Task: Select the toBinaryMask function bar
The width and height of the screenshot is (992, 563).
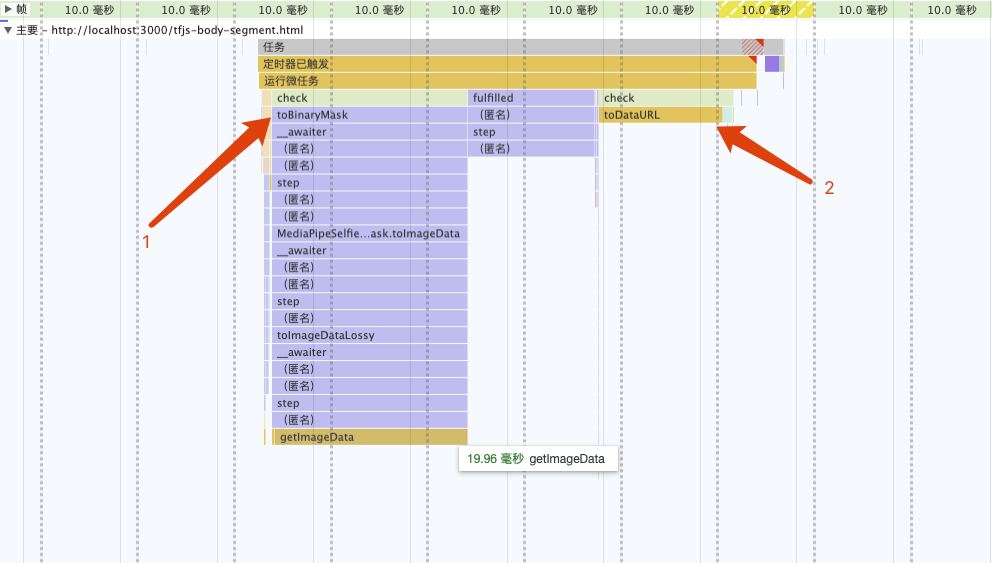Action: (369, 115)
